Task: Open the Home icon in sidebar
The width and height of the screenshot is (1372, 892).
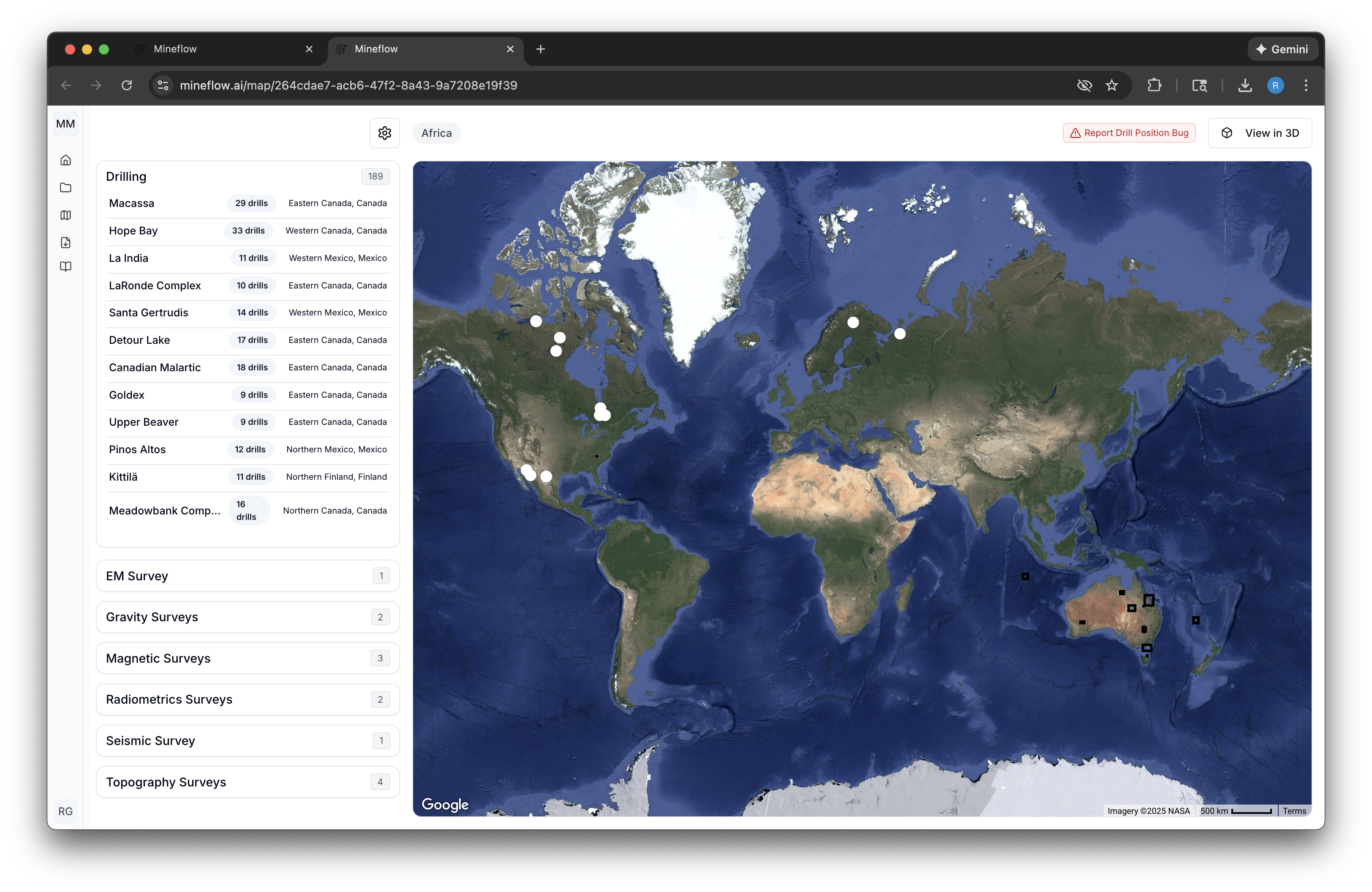Action: (x=65, y=160)
